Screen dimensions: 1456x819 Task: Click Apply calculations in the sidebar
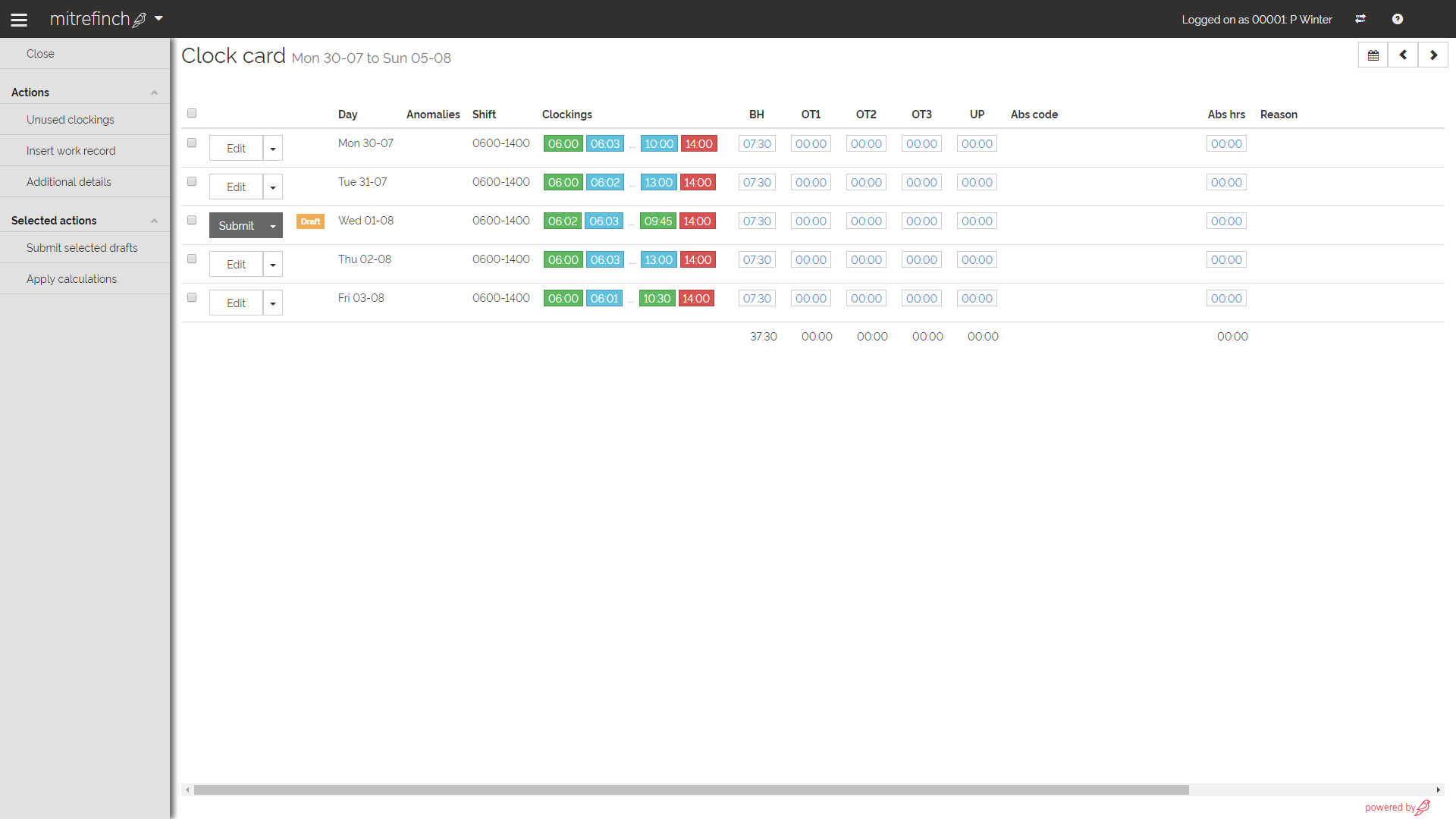(71, 278)
